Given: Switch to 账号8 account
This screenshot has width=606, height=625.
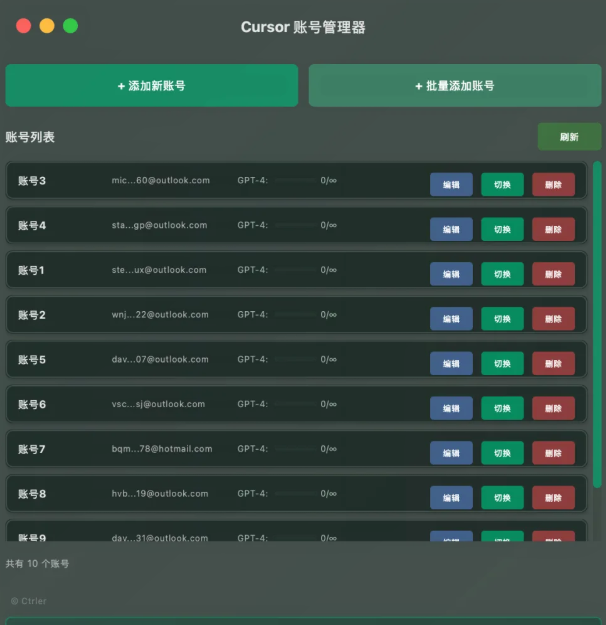Looking at the screenshot, I should tap(502, 497).
